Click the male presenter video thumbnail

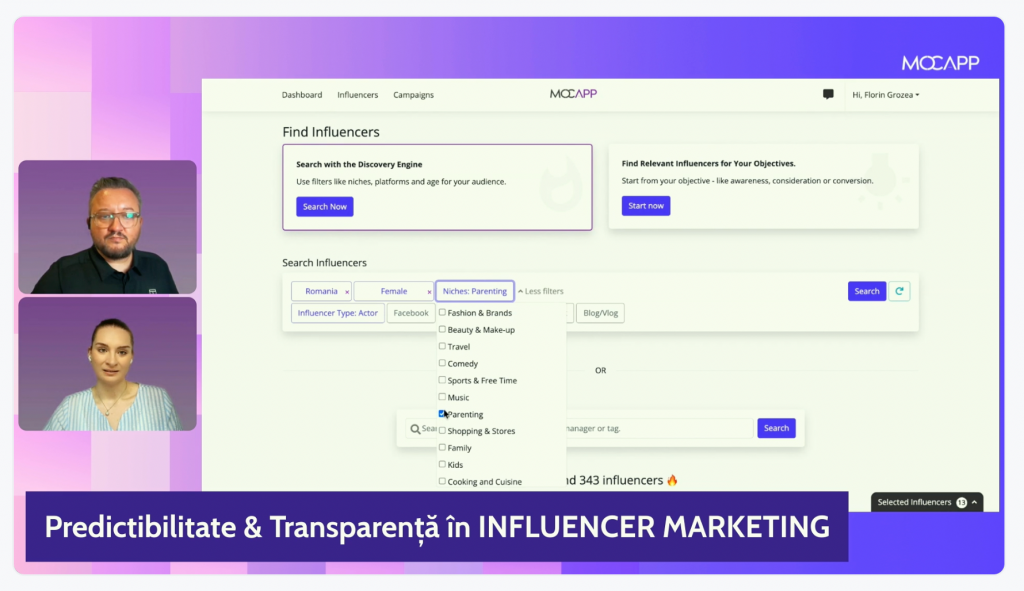pos(108,227)
